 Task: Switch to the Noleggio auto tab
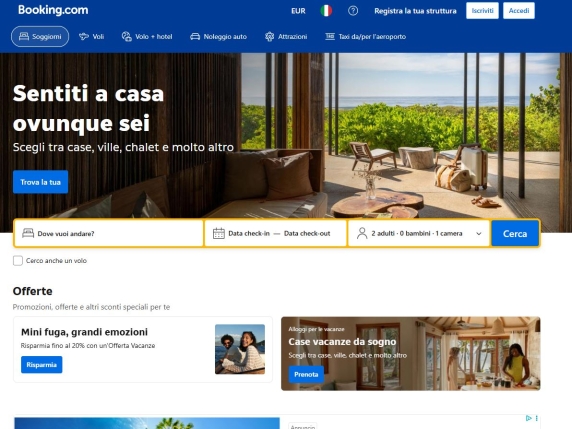(x=219, y=36)
